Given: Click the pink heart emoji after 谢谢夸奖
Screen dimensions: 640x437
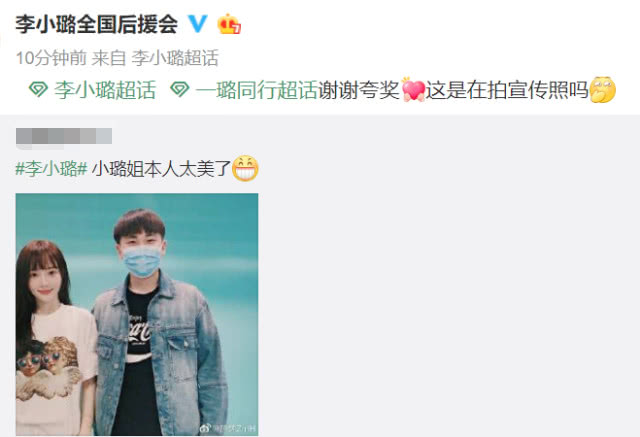Looking at the screenshot, I should 413,89.
